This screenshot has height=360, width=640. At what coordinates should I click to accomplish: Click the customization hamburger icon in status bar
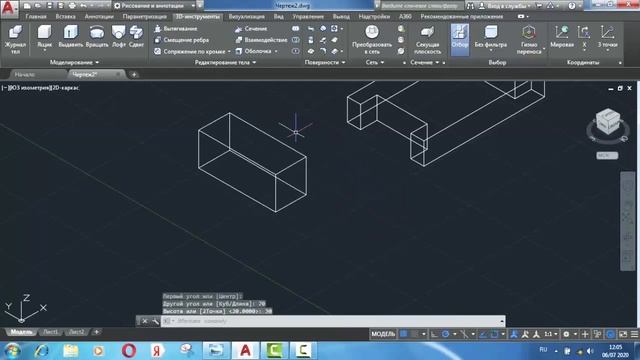(634, 334)
